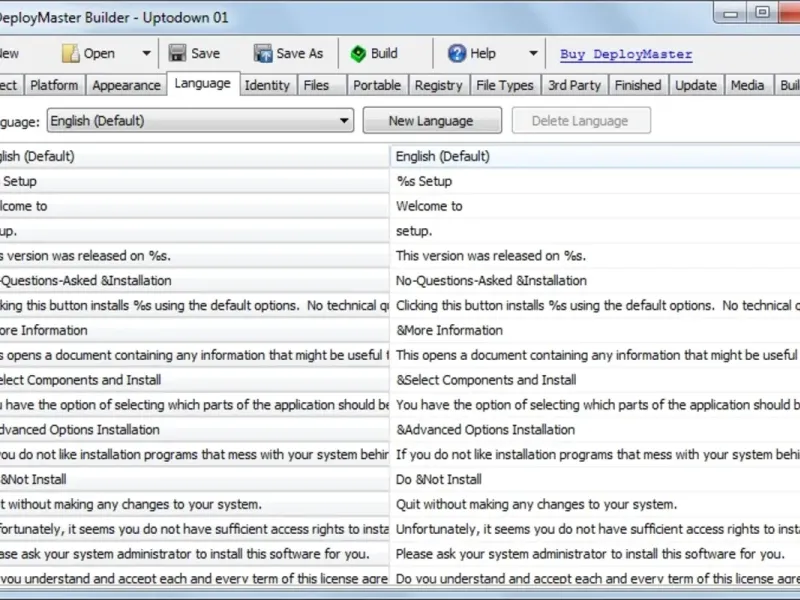Open the Portable tab
The width and height of the screenshot is (800, 600).
coord(377,85)
